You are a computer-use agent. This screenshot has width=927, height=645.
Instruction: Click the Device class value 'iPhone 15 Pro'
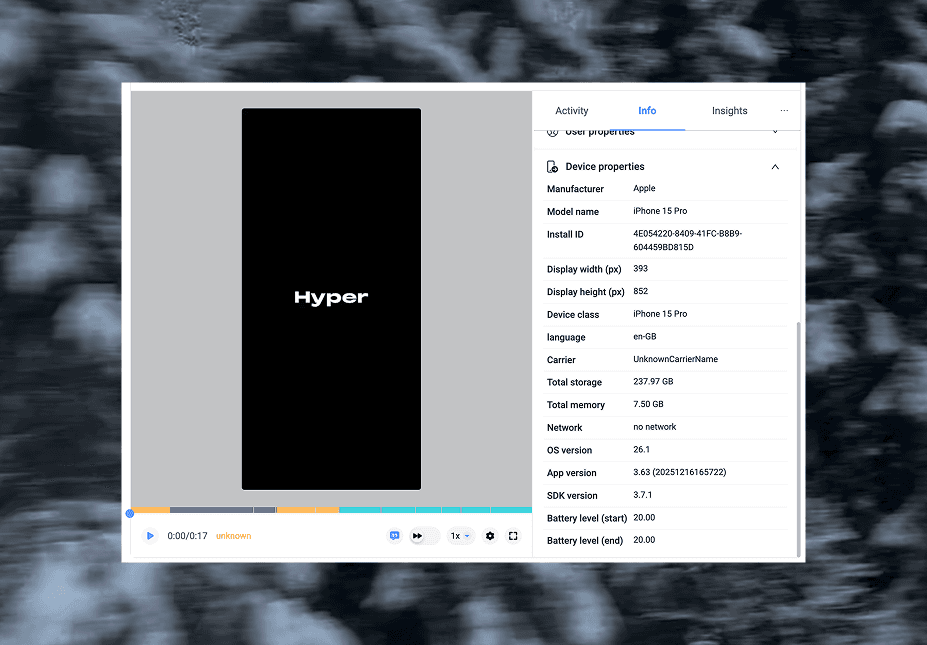pos(660,314)
